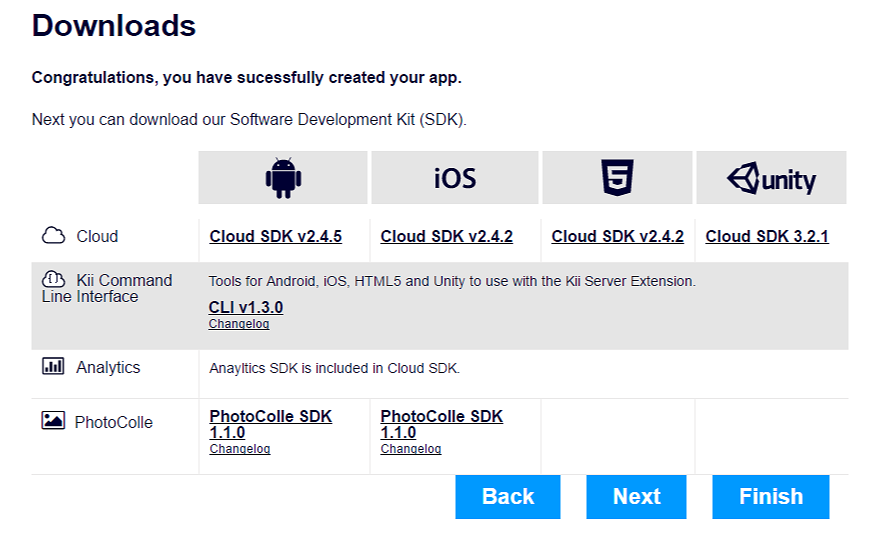Click the iOS platform header
Screen dimensions: 887x537
coord(455,178)
